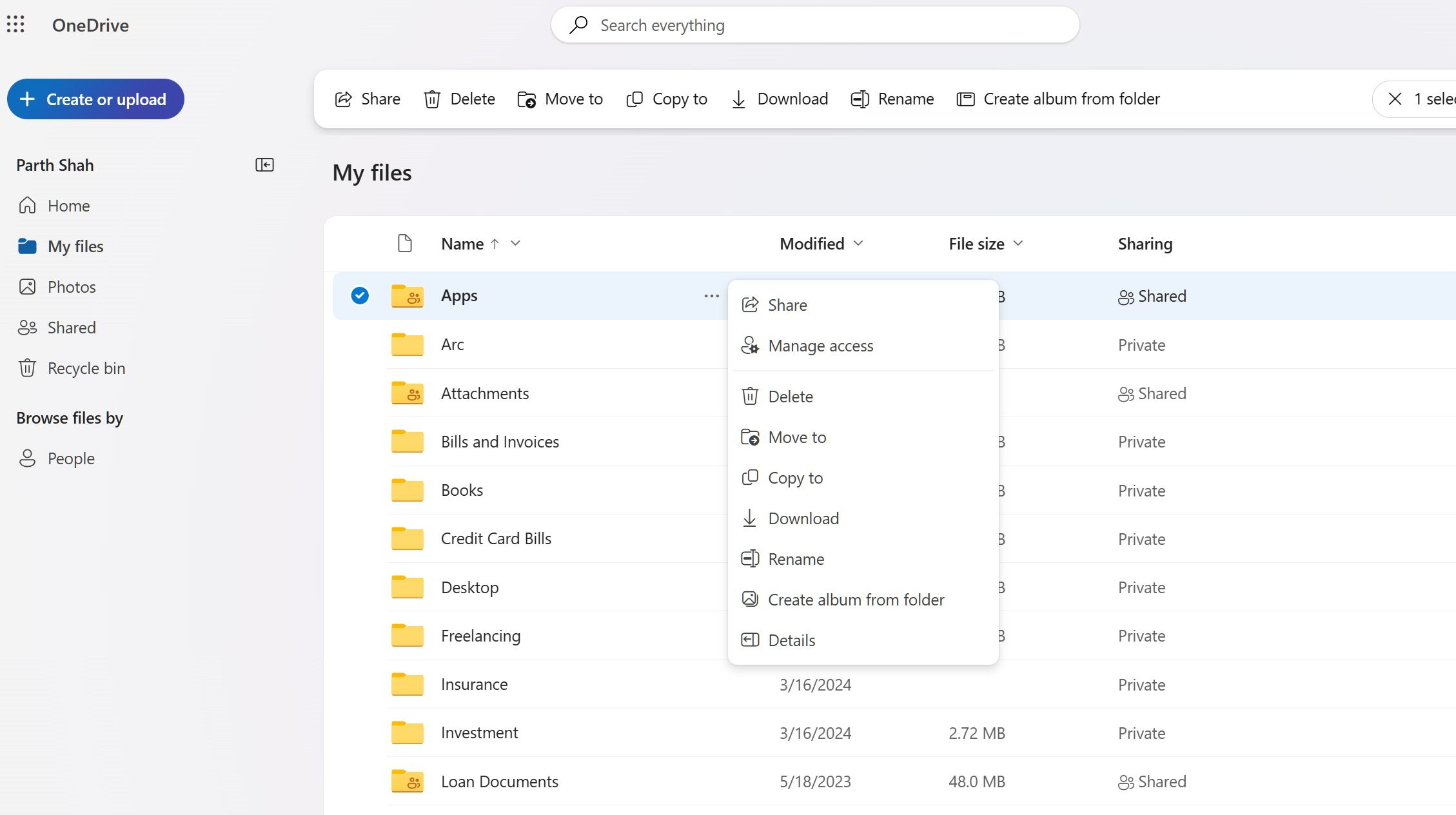Screen dimensions: 1456x815
Task: Toggle the sidebar collapse button
Action: (266, 165)
